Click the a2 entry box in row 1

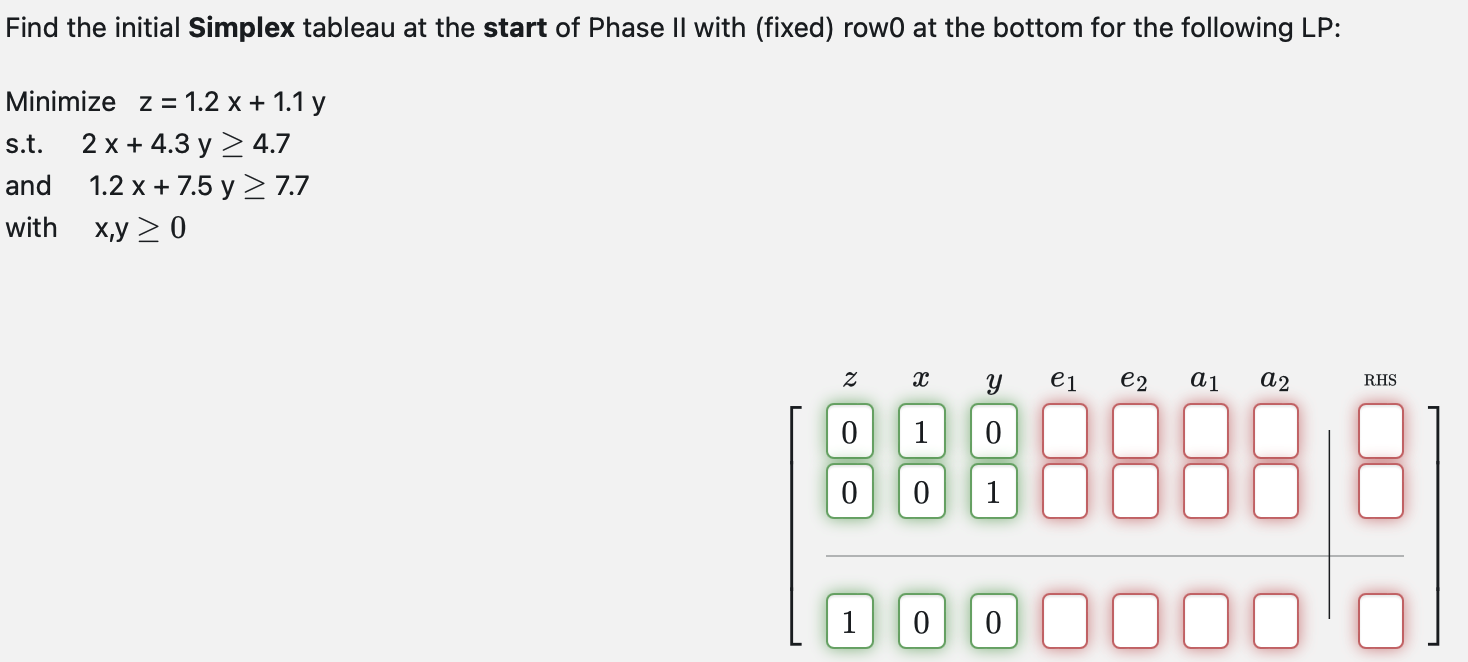[x=1274, y=431]
